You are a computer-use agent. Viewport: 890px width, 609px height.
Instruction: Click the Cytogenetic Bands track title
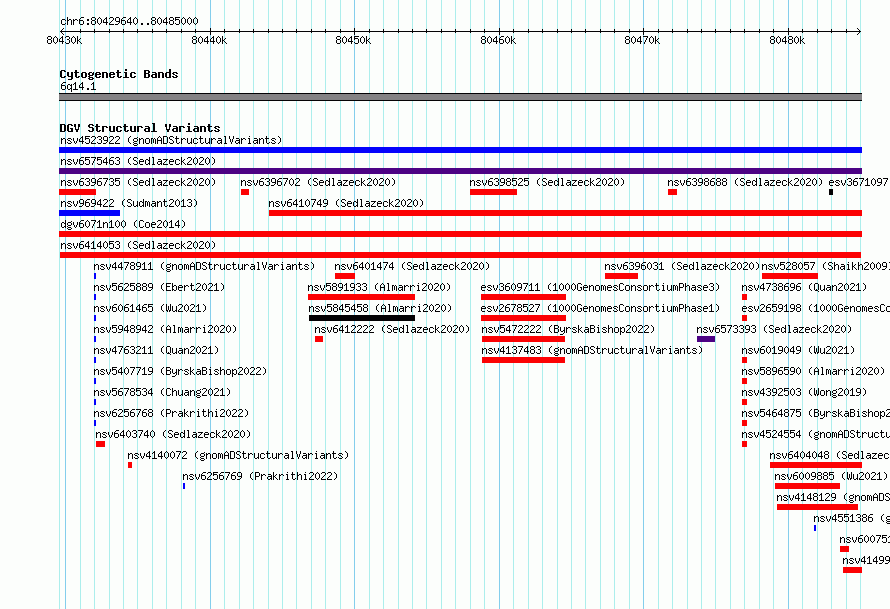119,74
